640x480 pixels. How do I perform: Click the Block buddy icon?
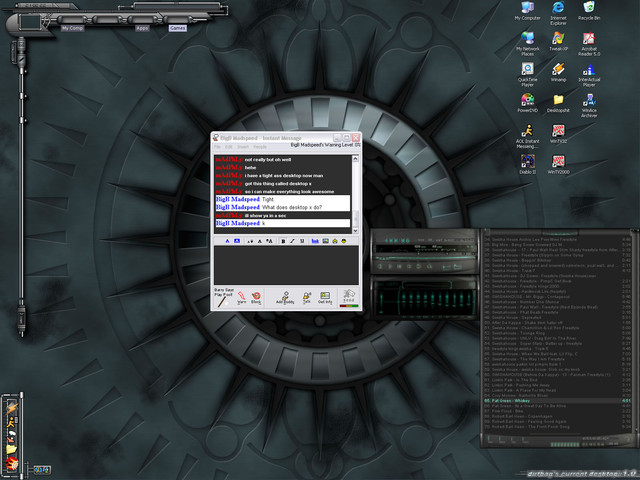(x=255, y=297)
